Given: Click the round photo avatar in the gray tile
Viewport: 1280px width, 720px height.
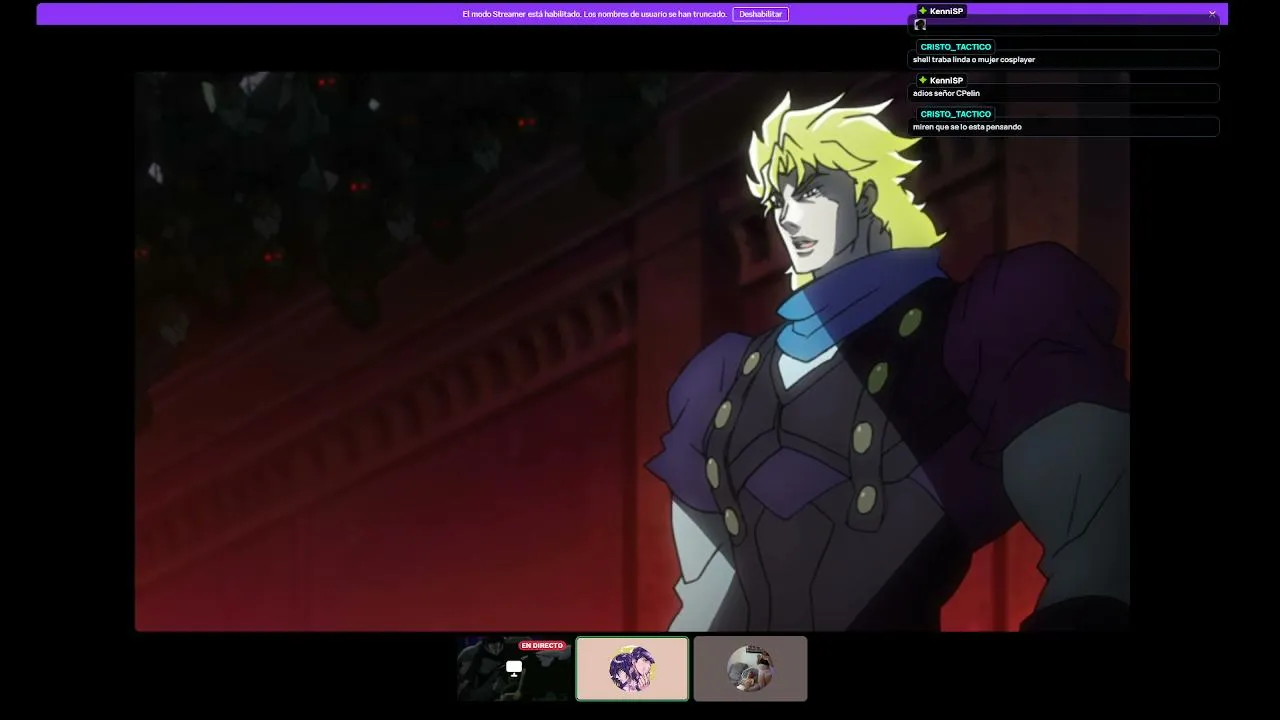Looking at the screenshot, I should 750,669.
